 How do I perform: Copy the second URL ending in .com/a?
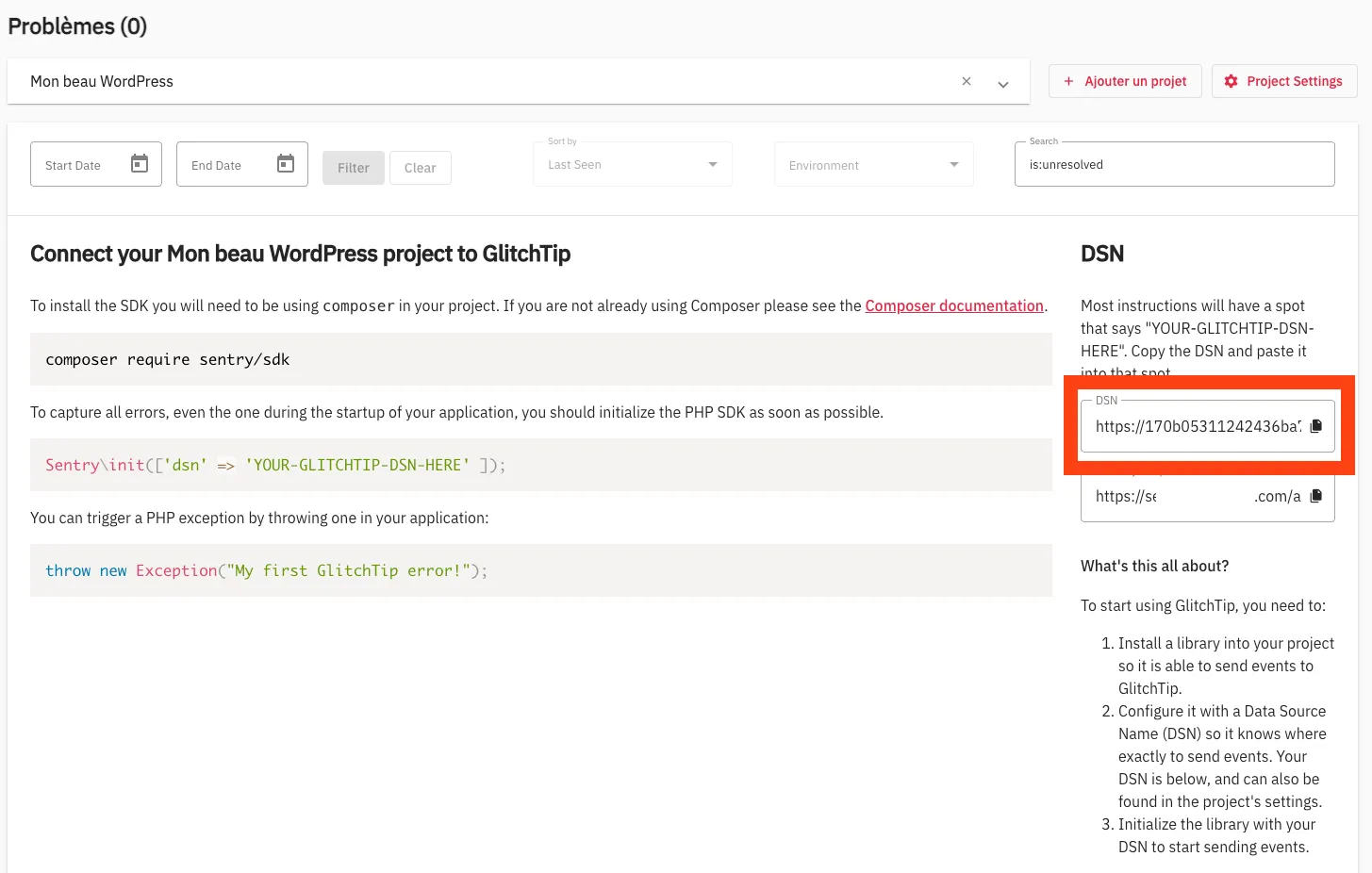point(1316,496)
